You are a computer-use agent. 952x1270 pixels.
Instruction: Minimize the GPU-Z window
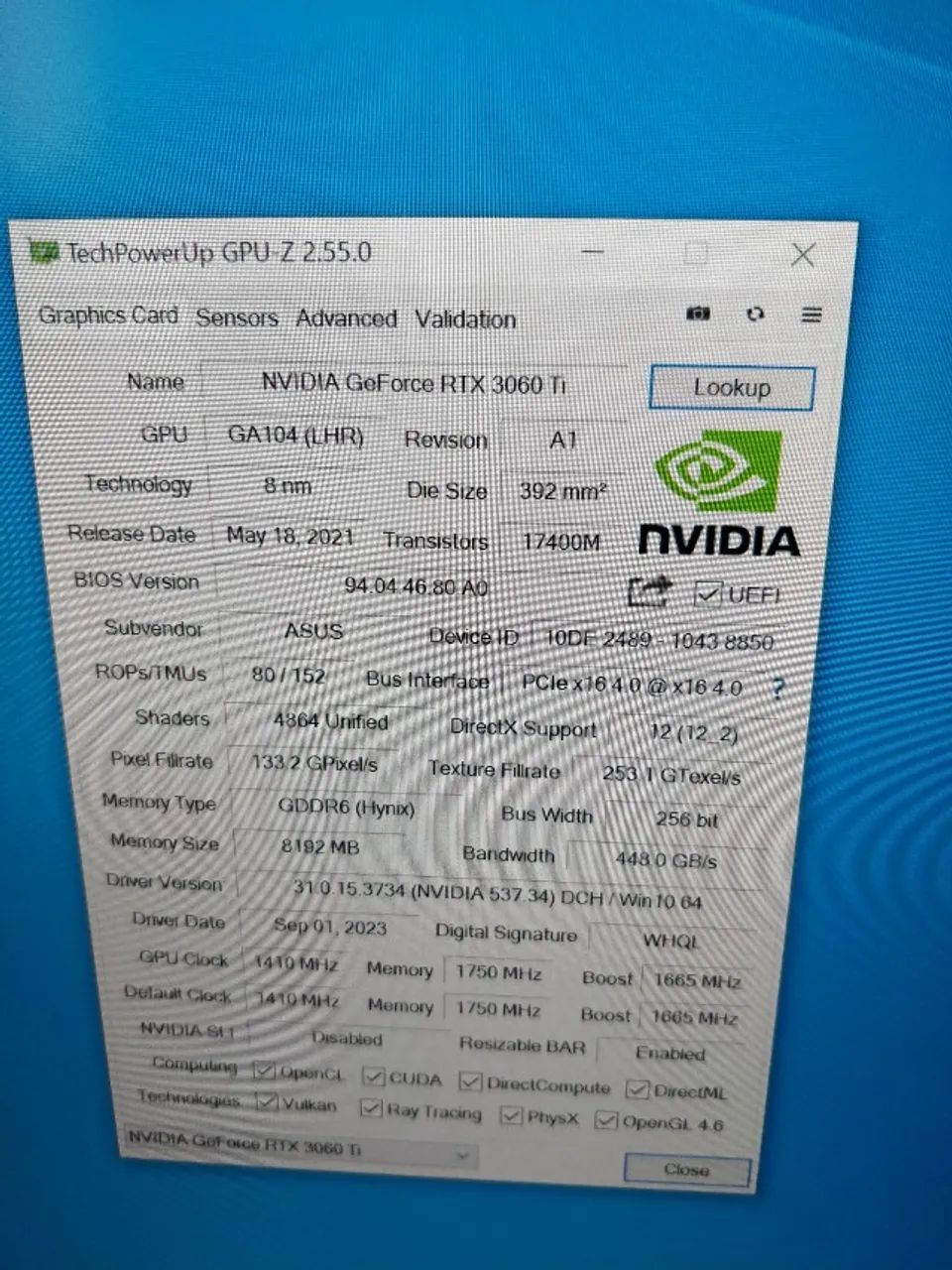592,253
